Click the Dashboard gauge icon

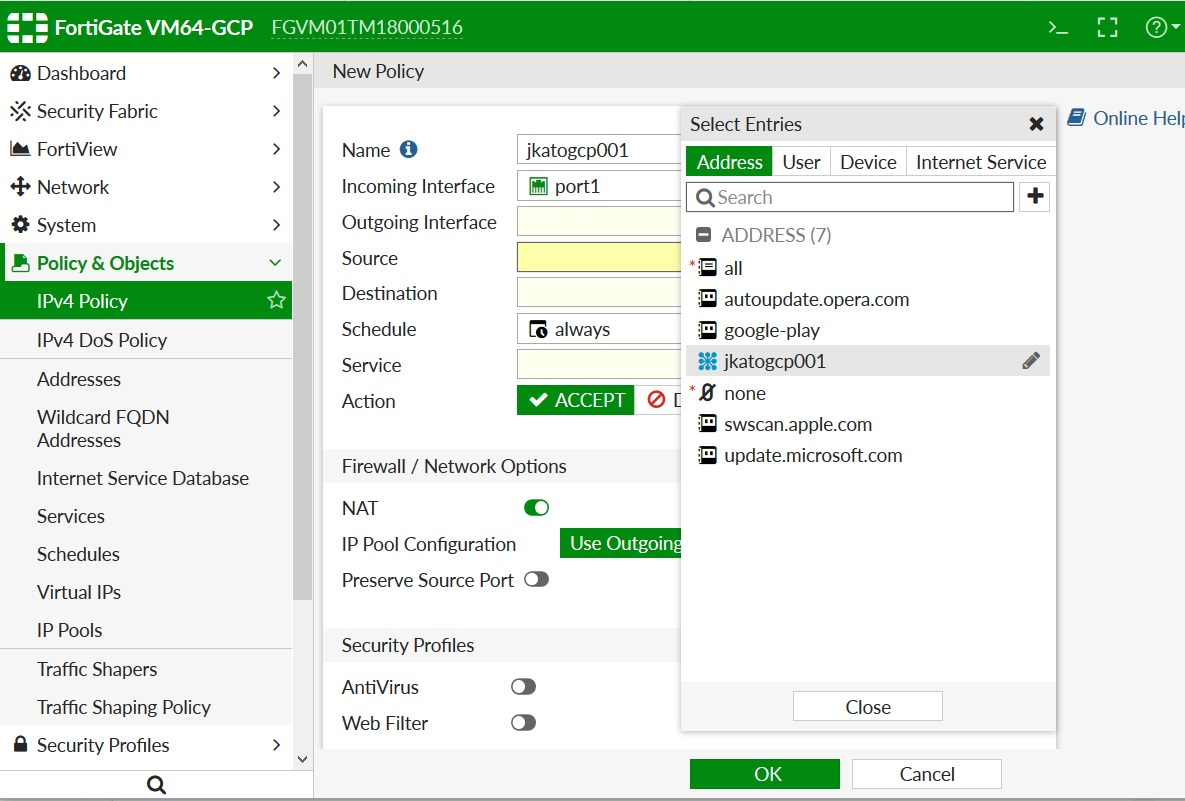tap(20, 73)
